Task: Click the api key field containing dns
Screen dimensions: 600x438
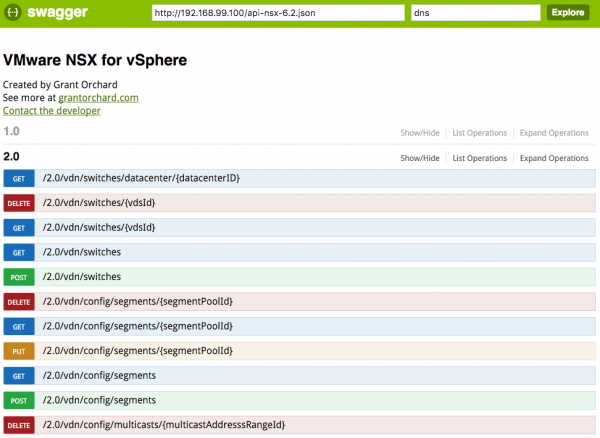Action: coord(476,13)
